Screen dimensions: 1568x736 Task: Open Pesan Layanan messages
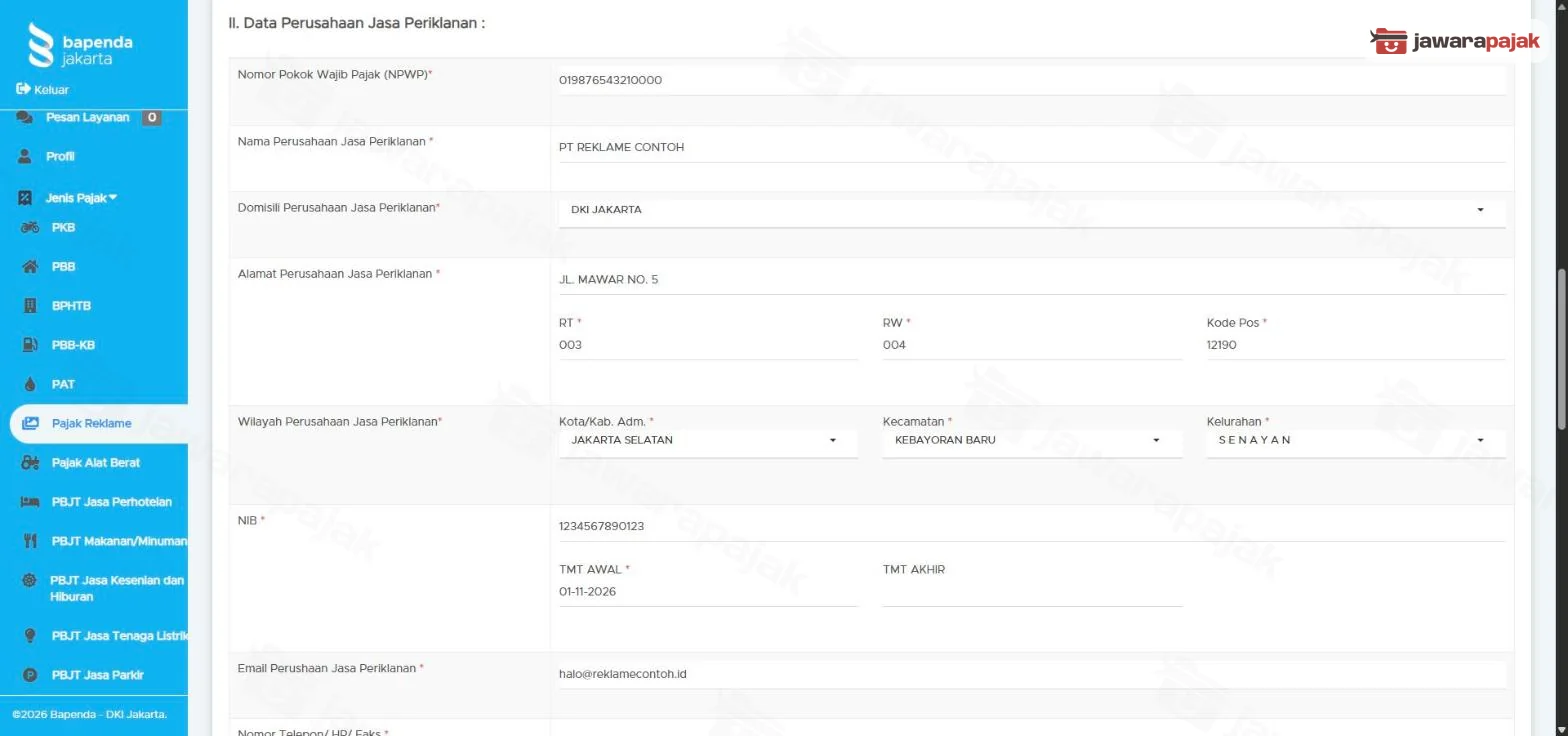[x=88, y=117]
